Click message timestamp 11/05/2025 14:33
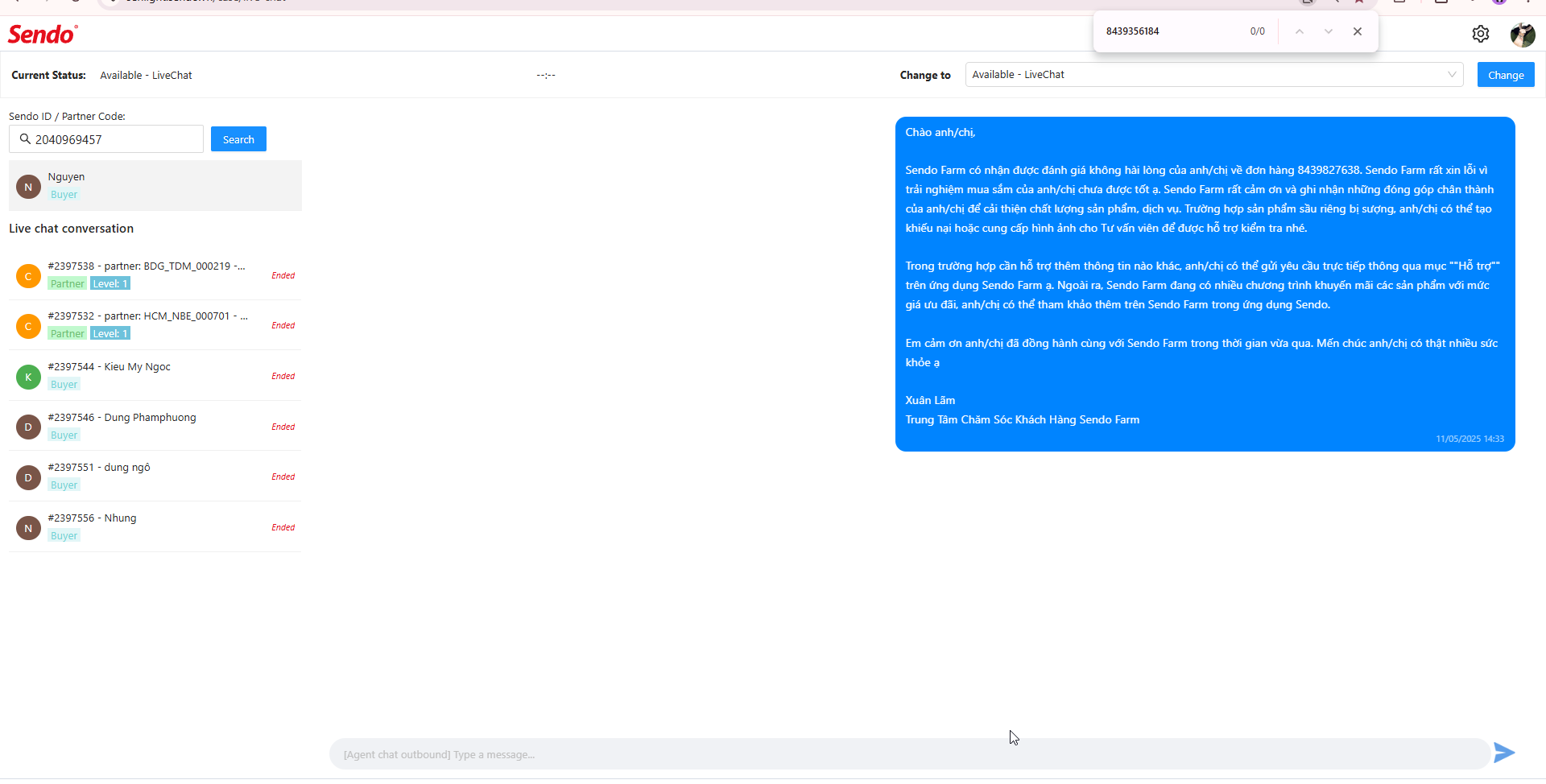Image resolution: width=1546 pixels, height=784 pixels. (x=1470, y=439)
